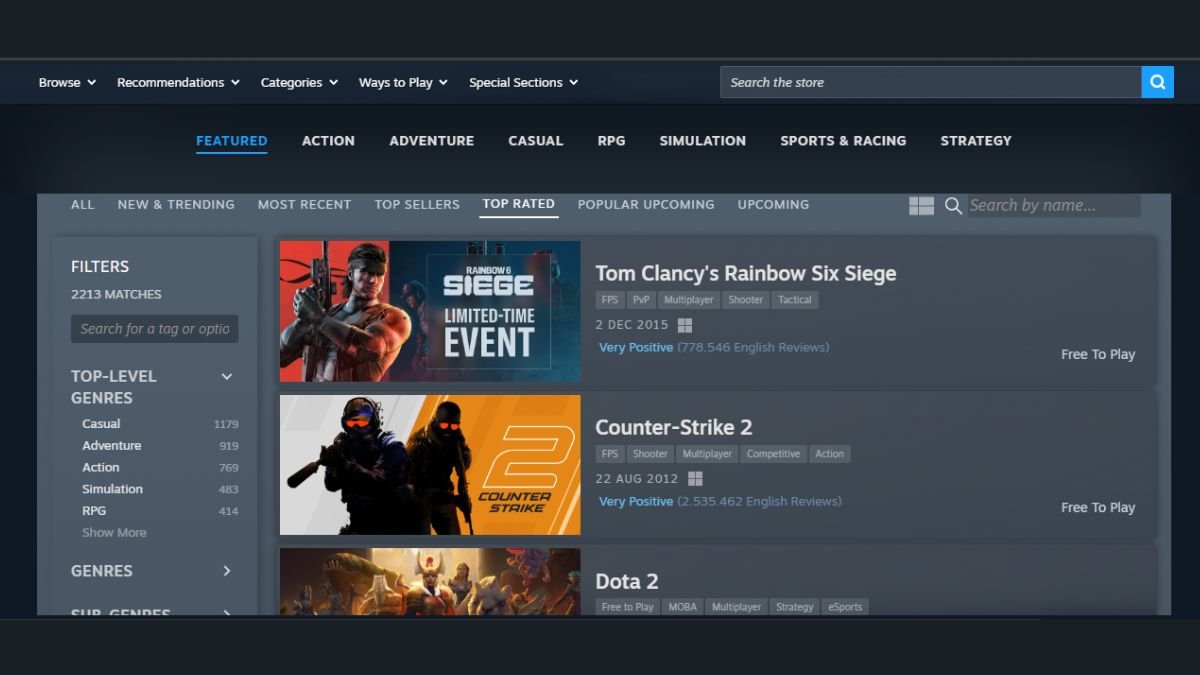Switch to the All list tab

coord(83,204)
